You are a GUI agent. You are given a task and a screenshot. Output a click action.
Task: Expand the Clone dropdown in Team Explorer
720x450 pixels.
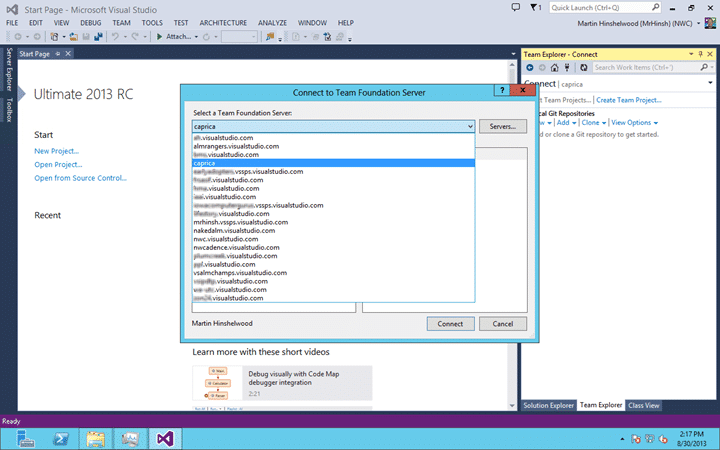point(604,123)
